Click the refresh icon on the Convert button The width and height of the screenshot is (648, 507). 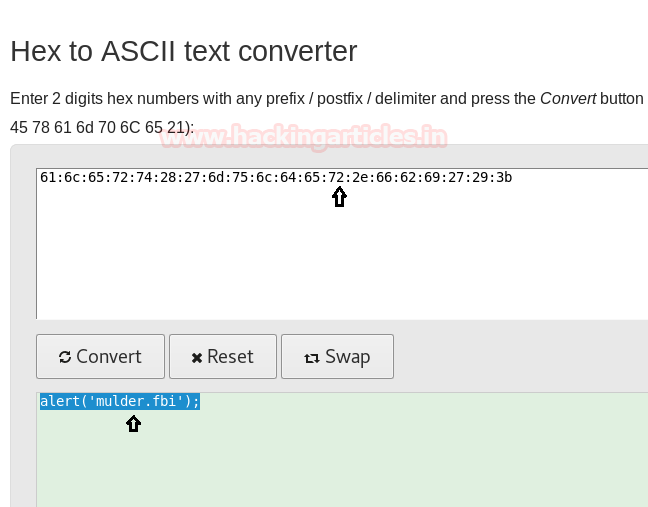click(x=65, y=357)
